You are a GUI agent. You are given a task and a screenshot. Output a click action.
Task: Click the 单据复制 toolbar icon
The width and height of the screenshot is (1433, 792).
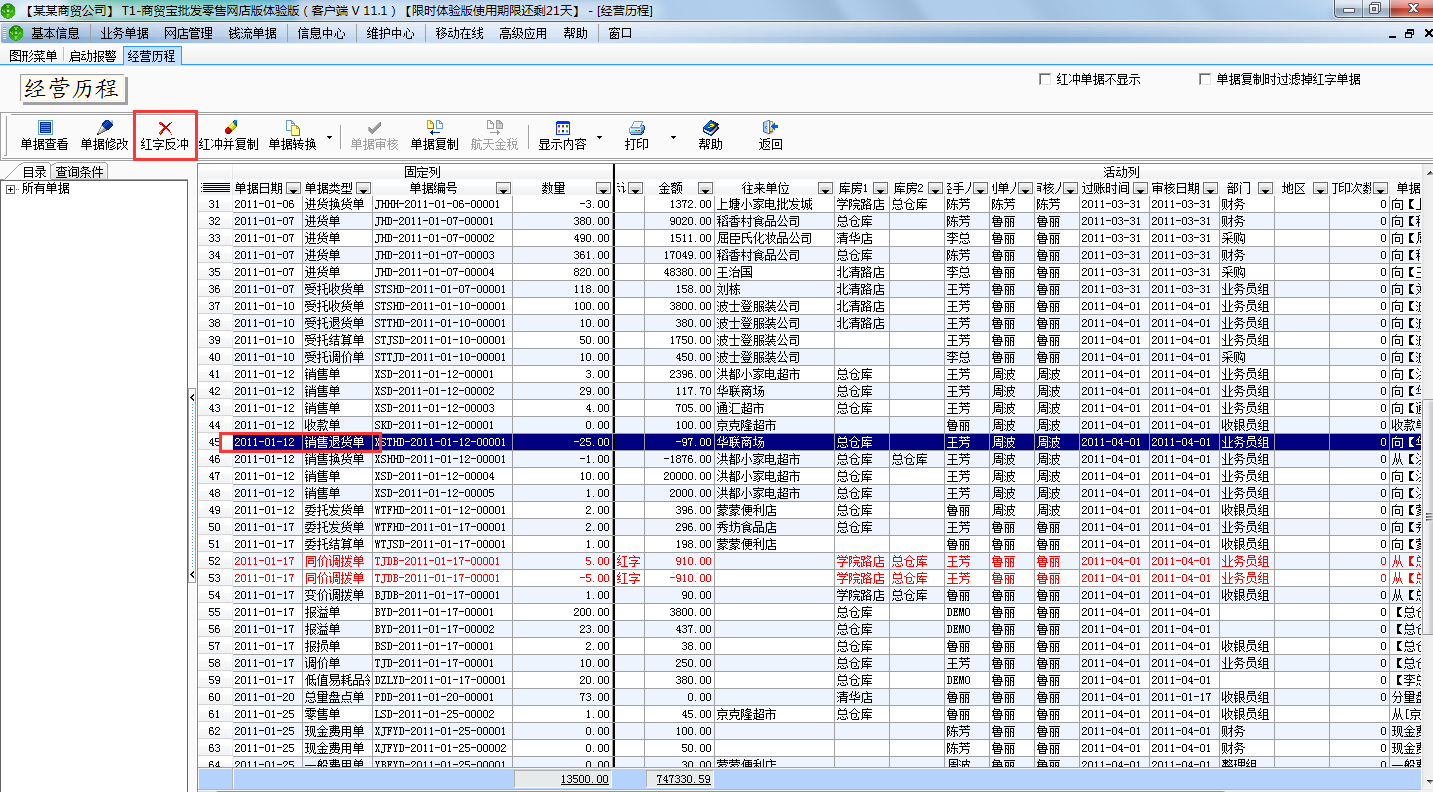[434, 129]
